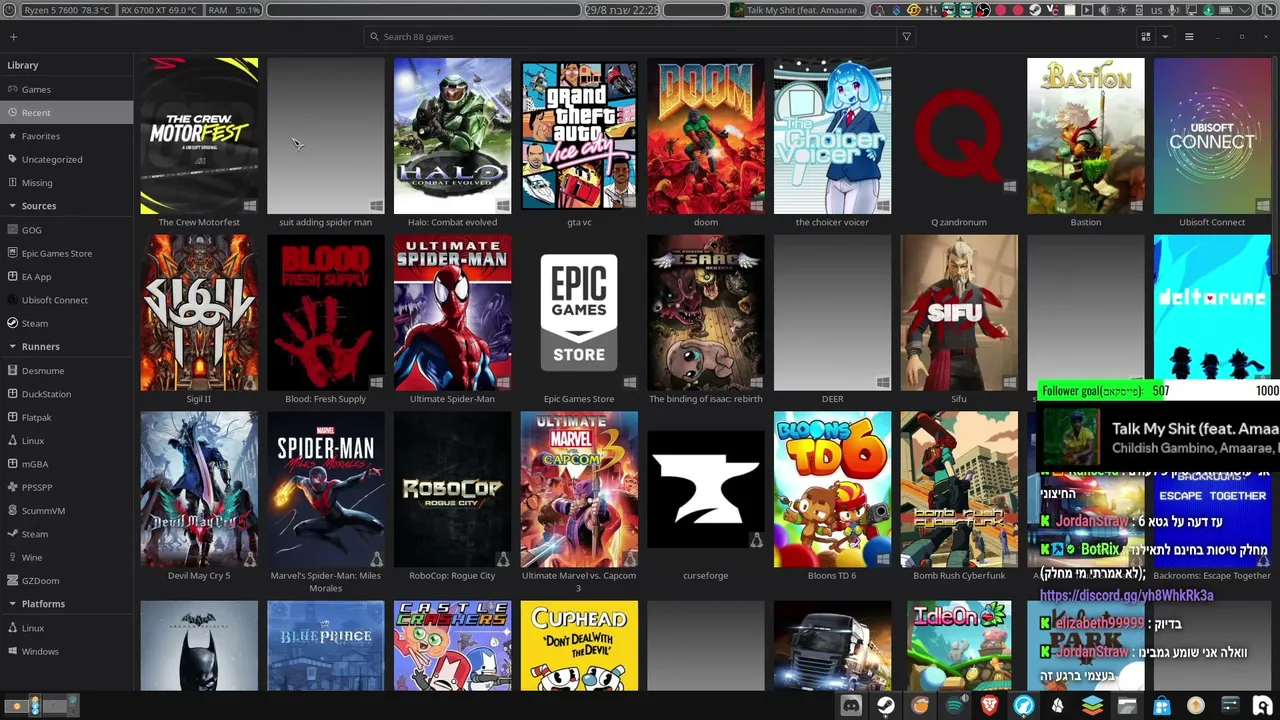The height and width of the screenshot is (720, 1280).
Task: Select the GOG source
Action: tap(67, 230)
